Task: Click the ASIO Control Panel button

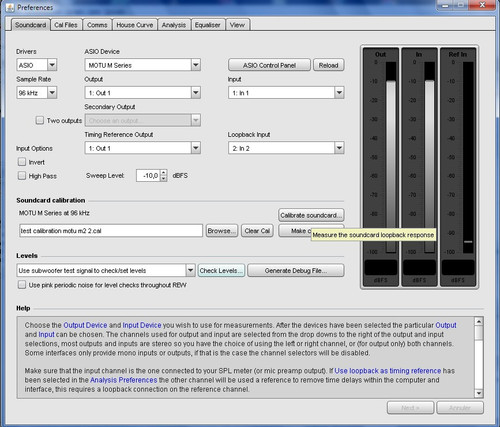Action: [x=269, y=65]
